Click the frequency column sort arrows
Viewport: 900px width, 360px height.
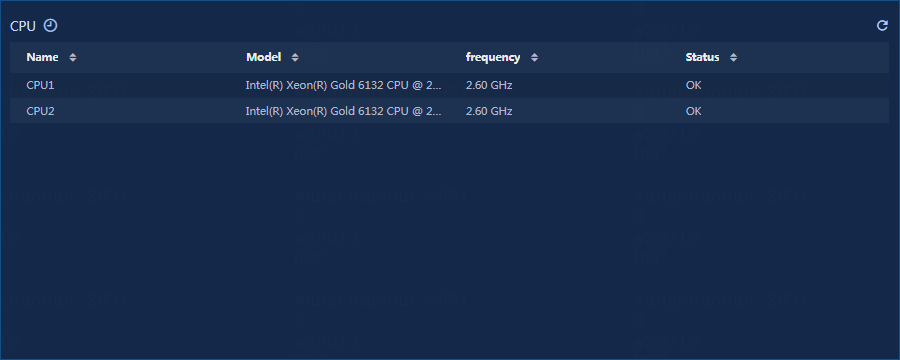click(x=534, y=57)
